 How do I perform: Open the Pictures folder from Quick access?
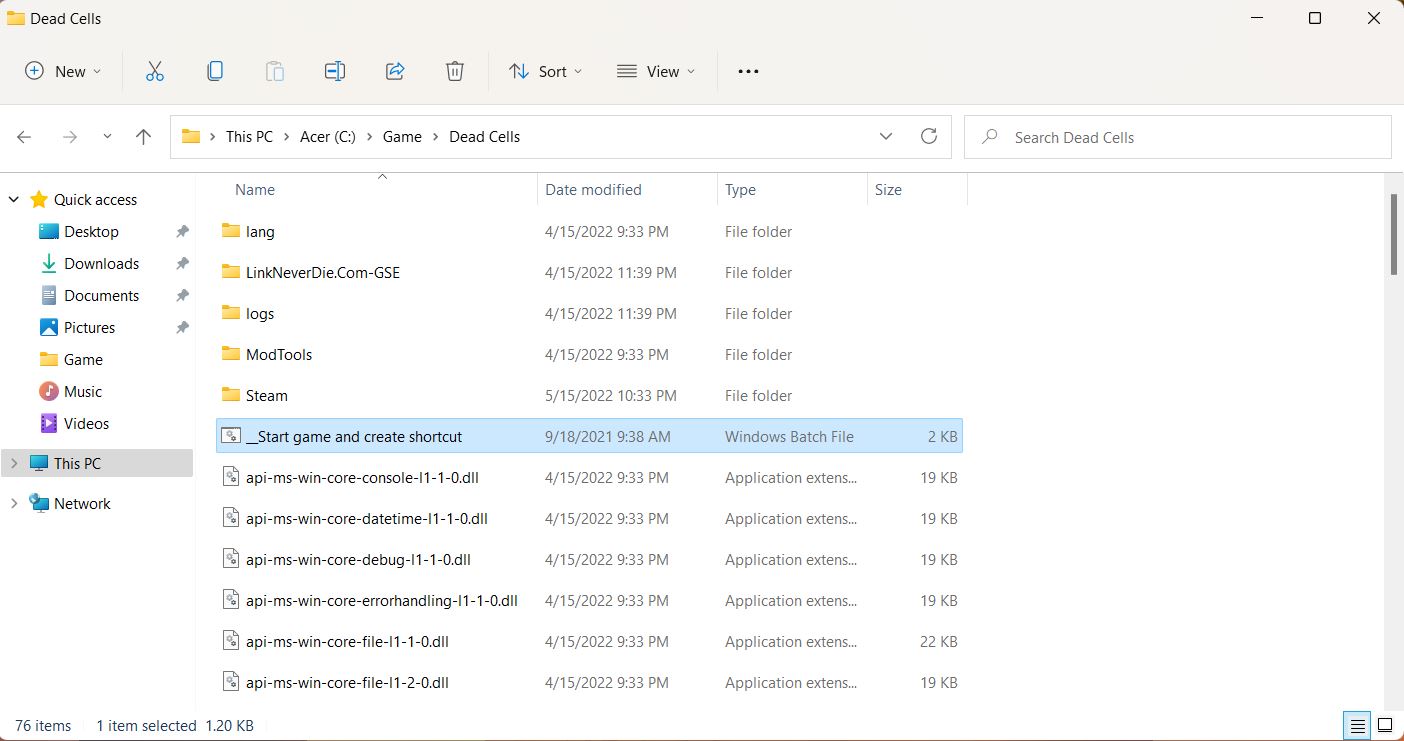(90, 327)
